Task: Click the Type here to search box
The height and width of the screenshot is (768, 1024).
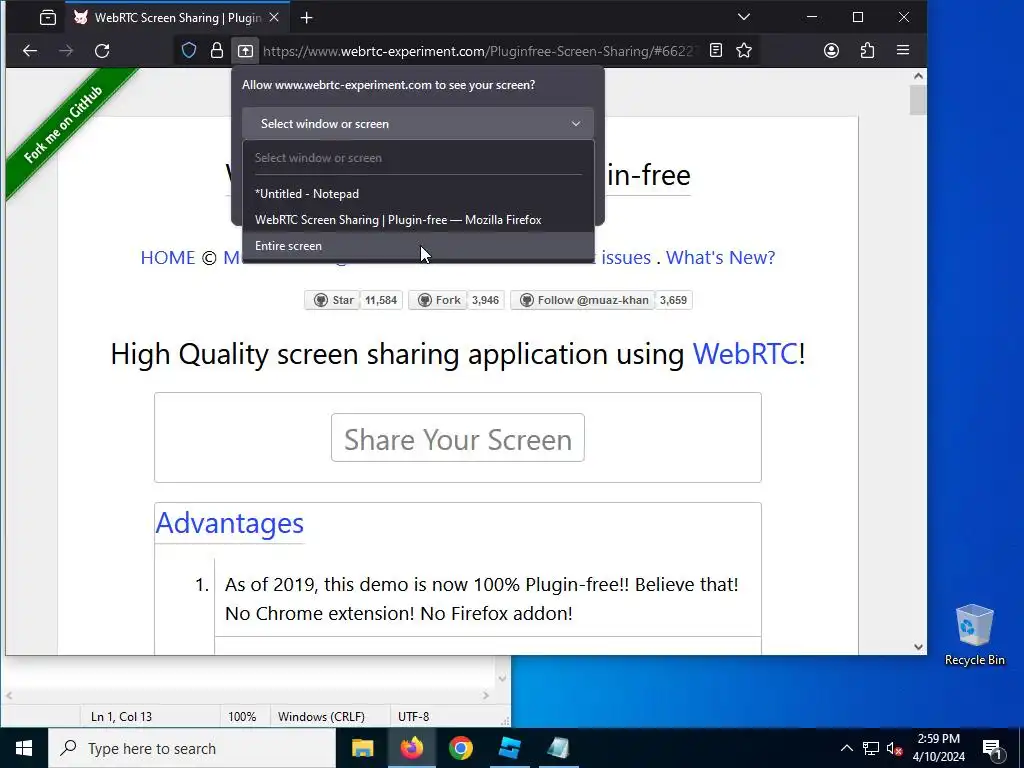Action: tap(192, 748)
